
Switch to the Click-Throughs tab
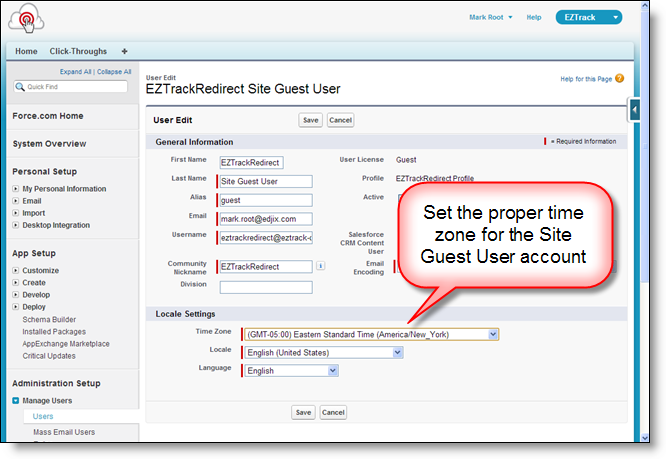click(79, 51)
